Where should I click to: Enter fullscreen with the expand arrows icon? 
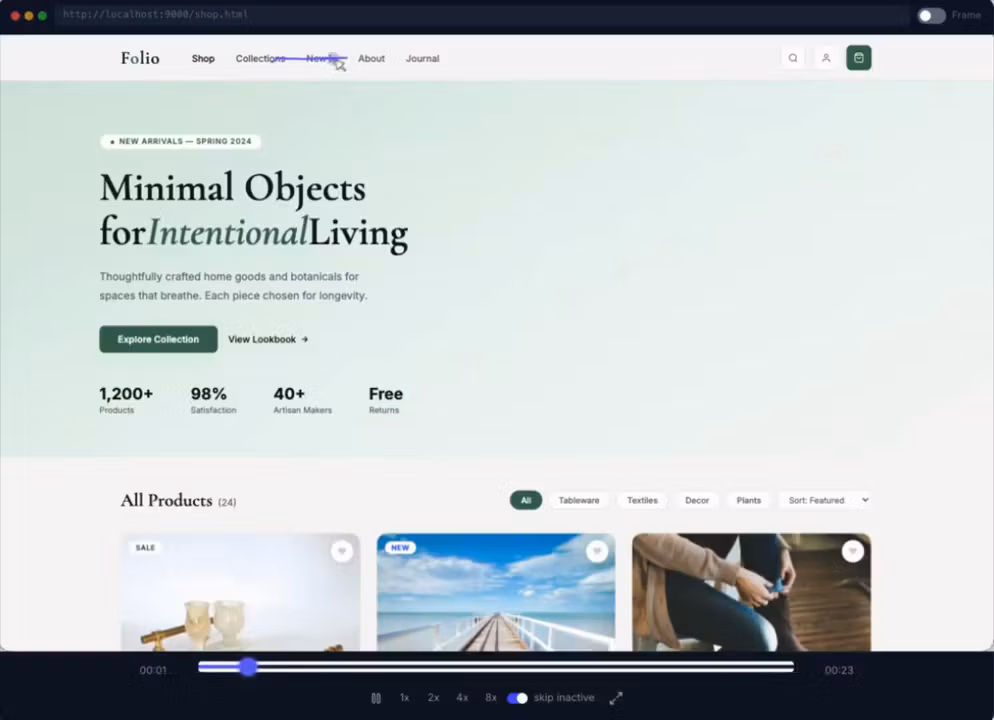616,698
